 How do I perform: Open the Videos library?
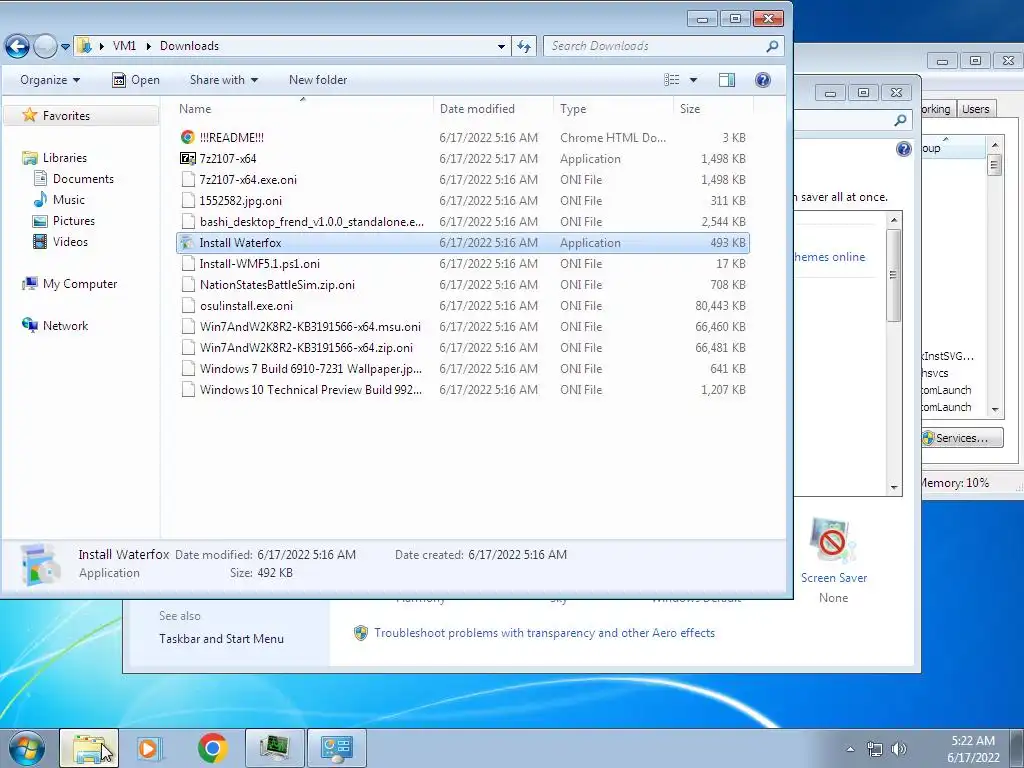pyautogui.click(x=70, y=242)
